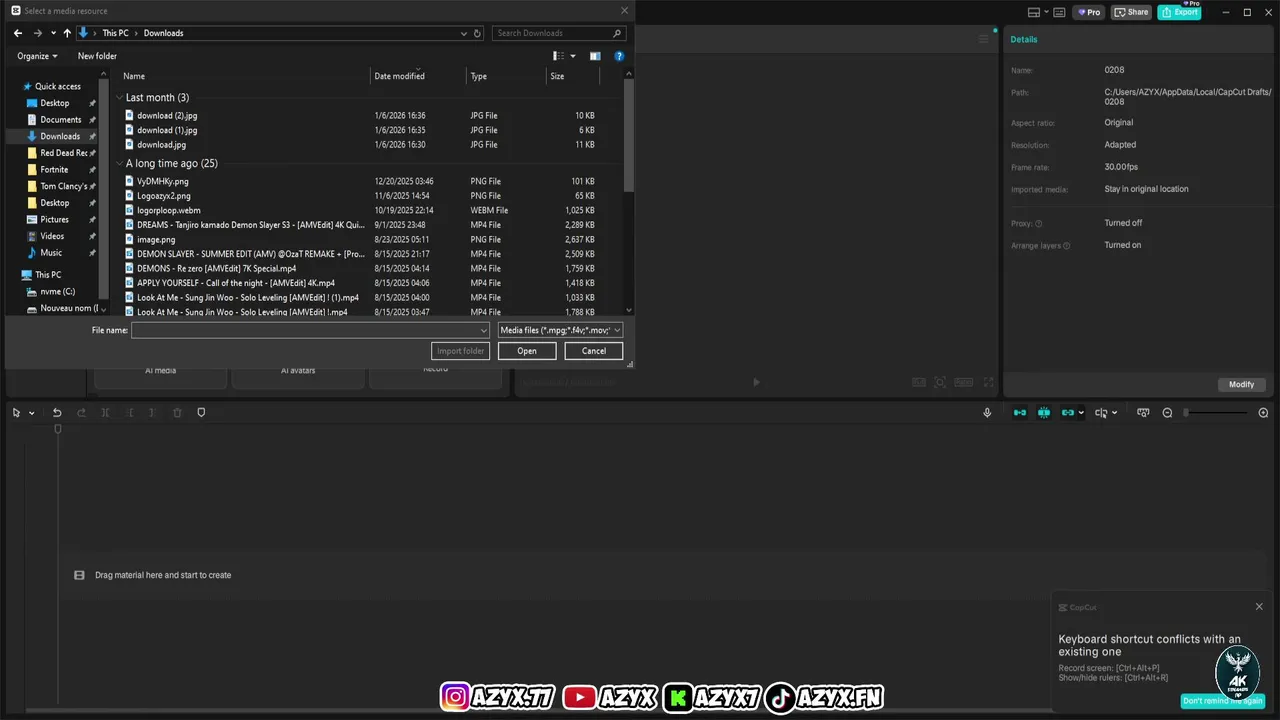This screenshot has height=720, width=1280.
Task: Open the recent locations dropdown arrow
Action: click(x=53, y=33)
